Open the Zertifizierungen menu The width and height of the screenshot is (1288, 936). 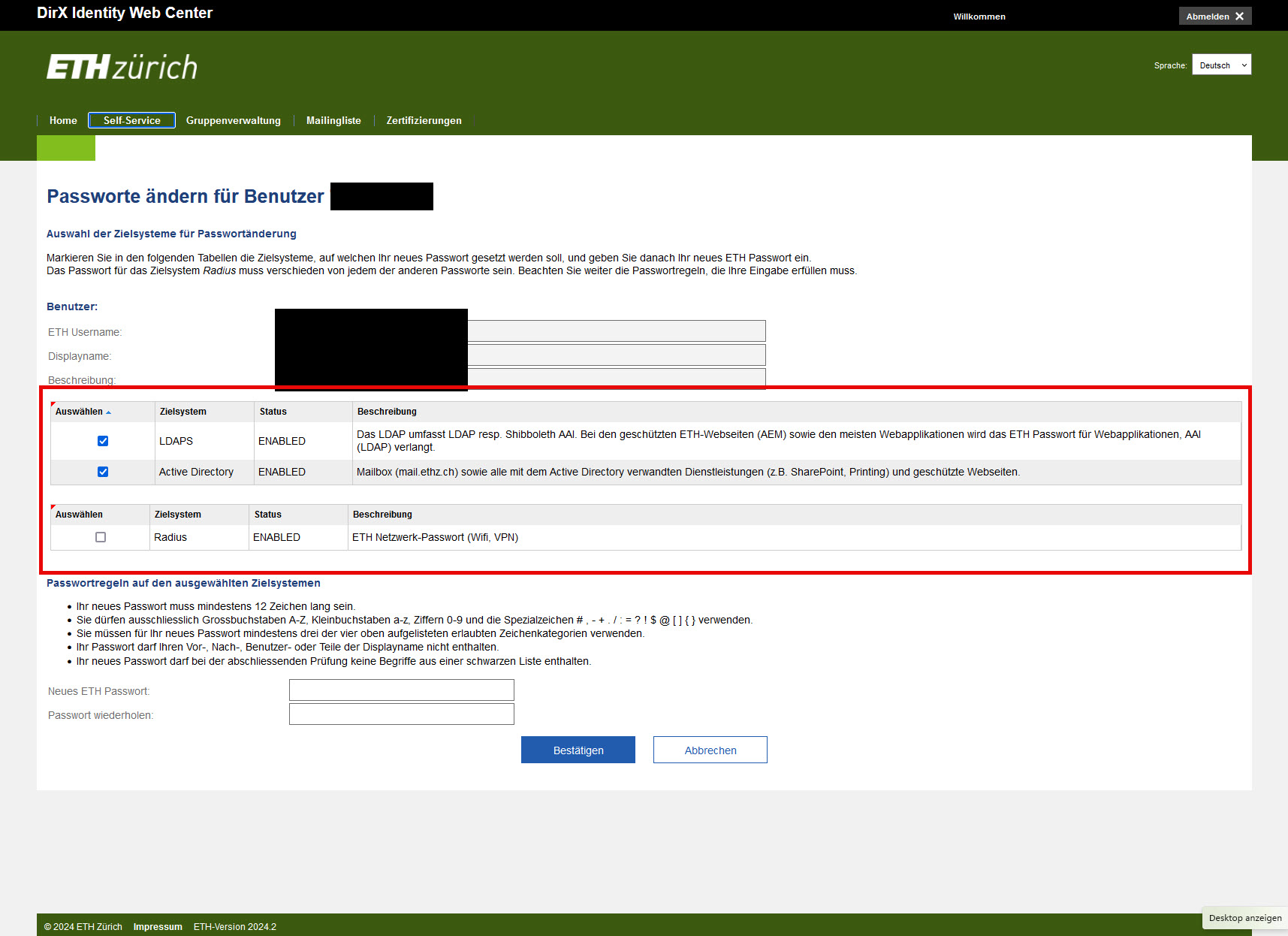424,120
